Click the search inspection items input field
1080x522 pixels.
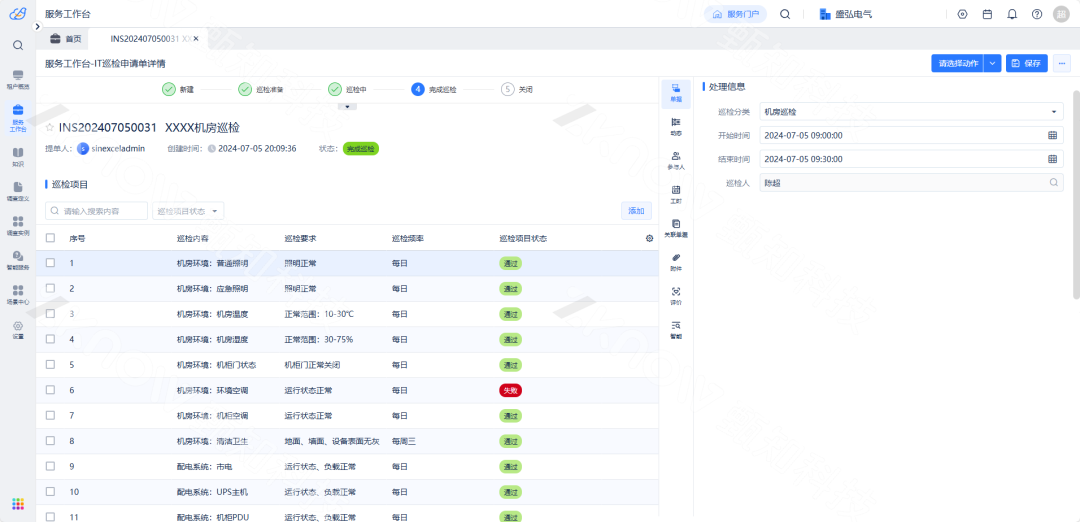97,211
